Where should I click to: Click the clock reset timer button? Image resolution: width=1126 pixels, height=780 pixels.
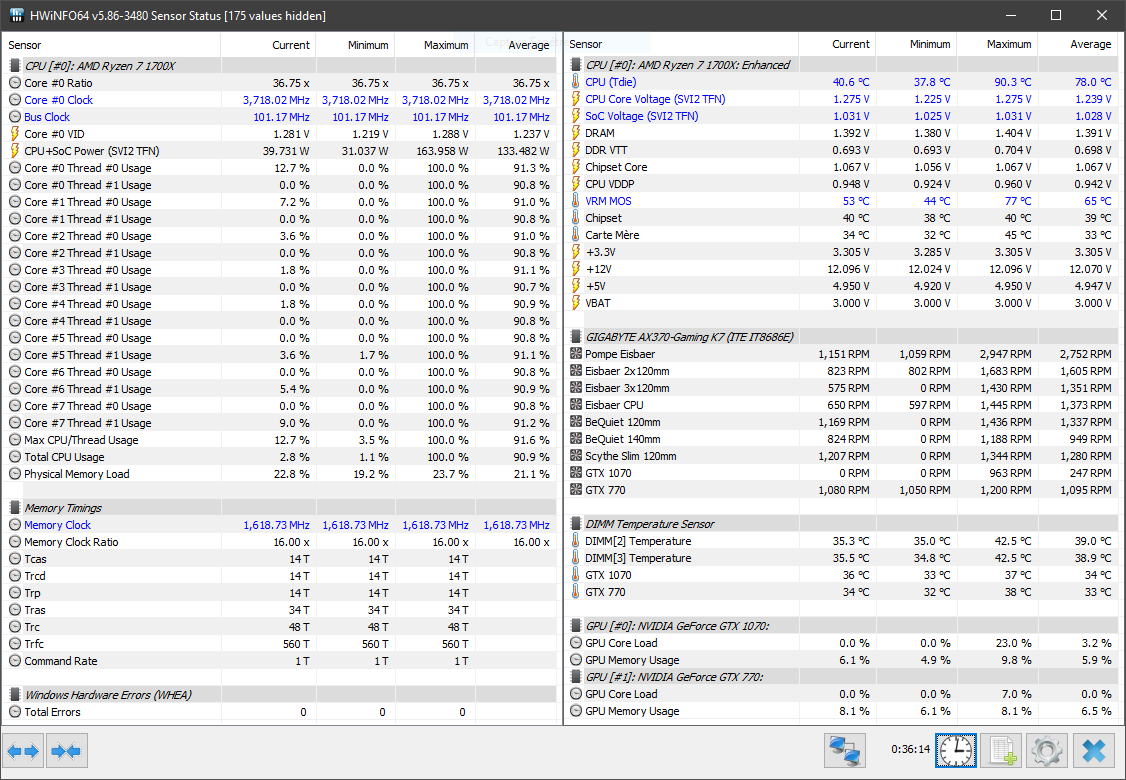pos(956,751)
